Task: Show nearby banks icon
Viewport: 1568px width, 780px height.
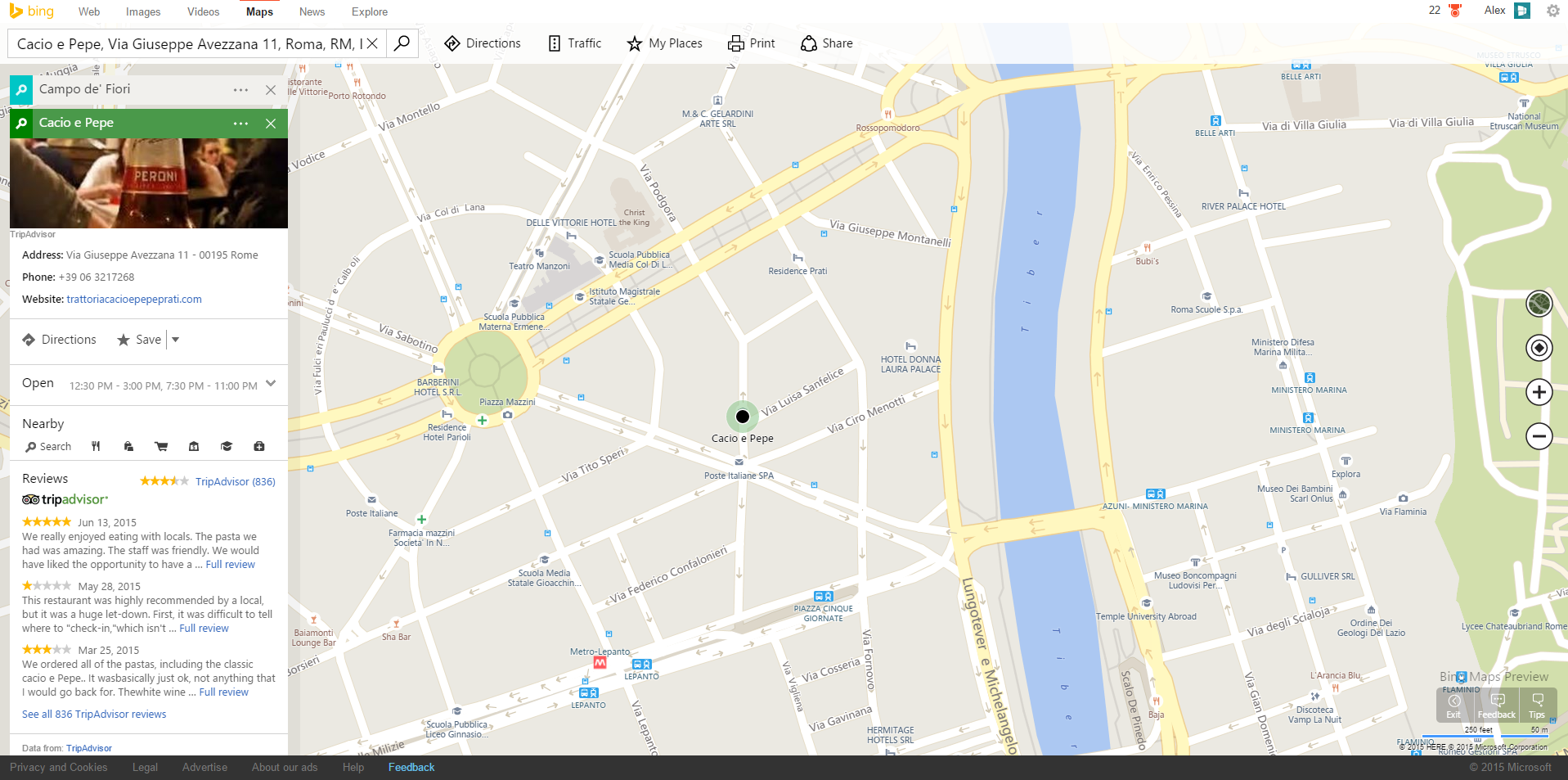Action: pyautogui.click(x=194, y=447)
